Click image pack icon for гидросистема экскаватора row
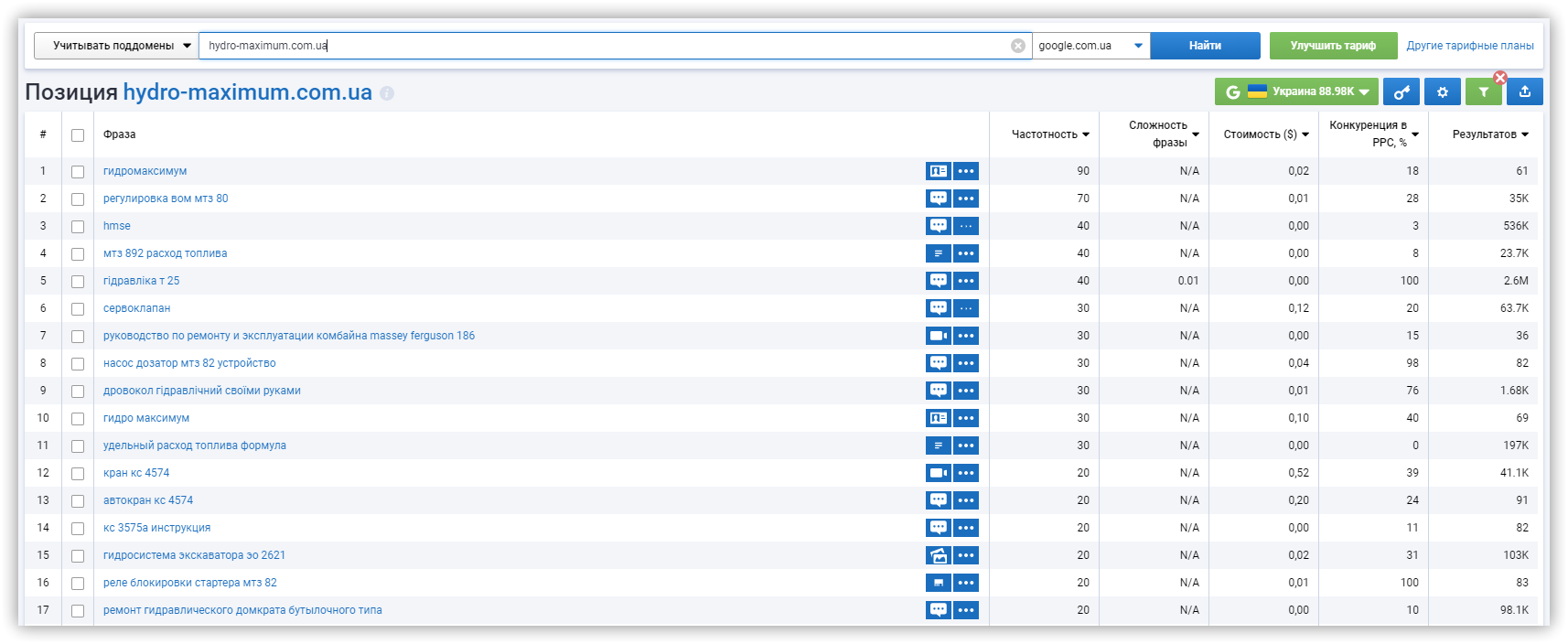Image resolution: width=1568 pixels, height=644 pixels. [938, 555]
